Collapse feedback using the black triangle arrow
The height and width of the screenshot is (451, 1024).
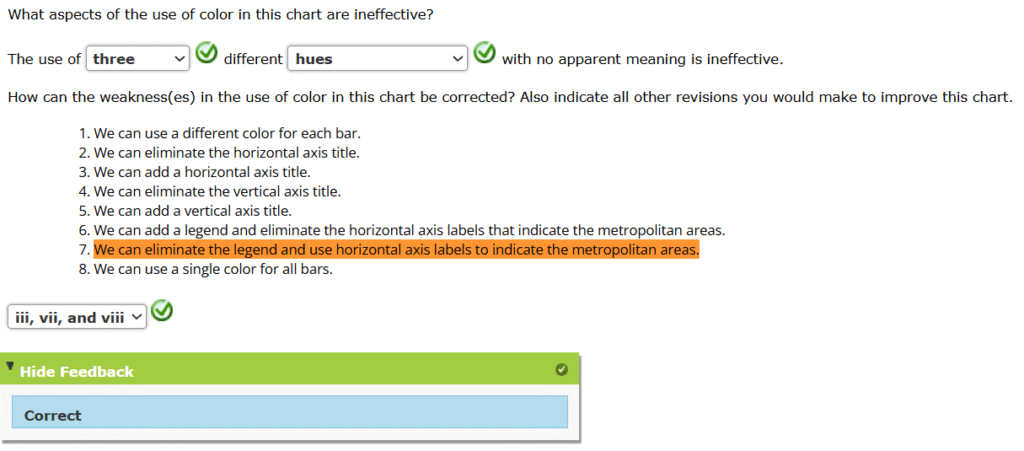pyautogui.click(x=10, y=367)
